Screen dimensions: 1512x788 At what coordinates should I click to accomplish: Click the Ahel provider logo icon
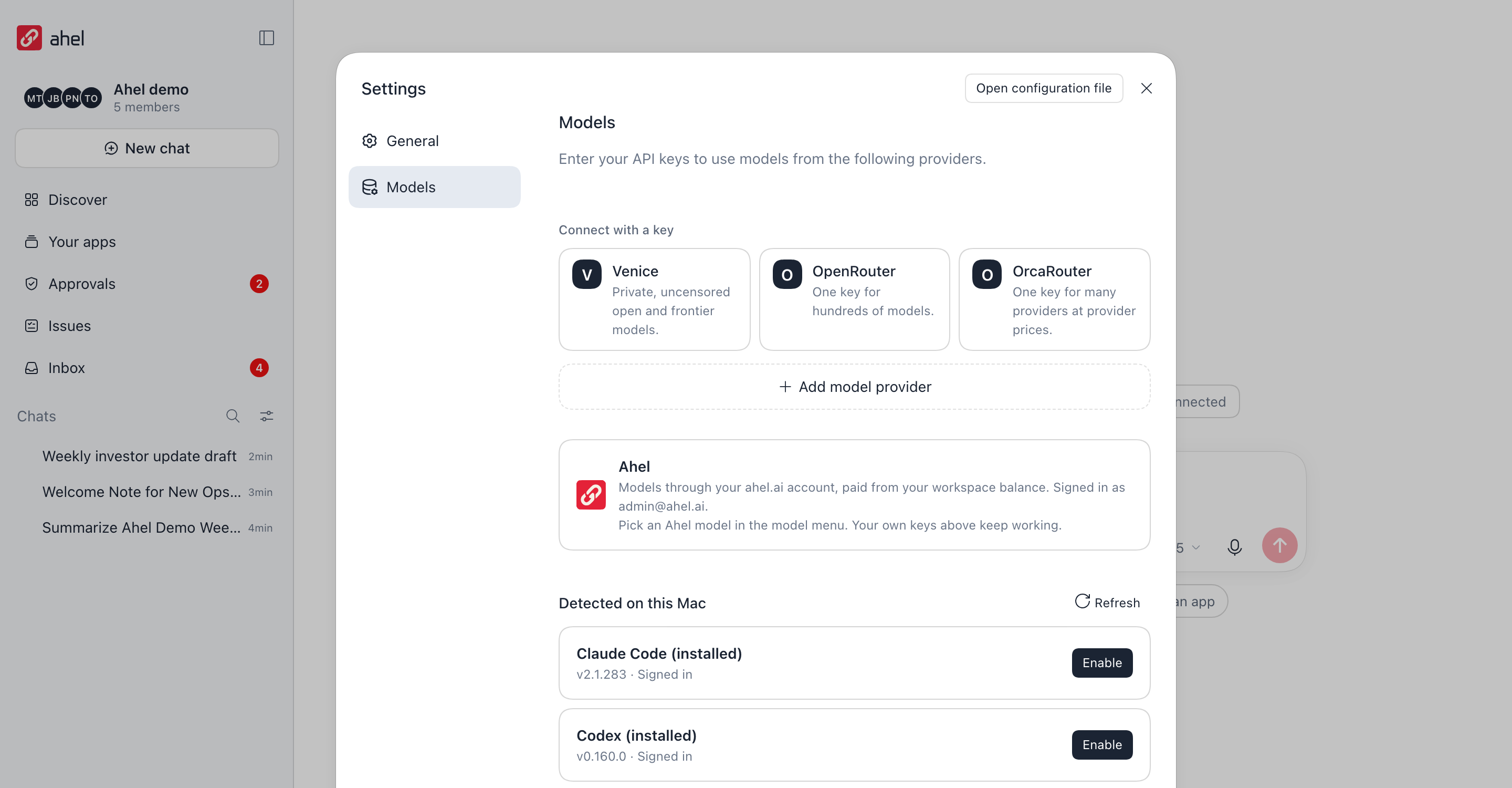coord(591,495)
